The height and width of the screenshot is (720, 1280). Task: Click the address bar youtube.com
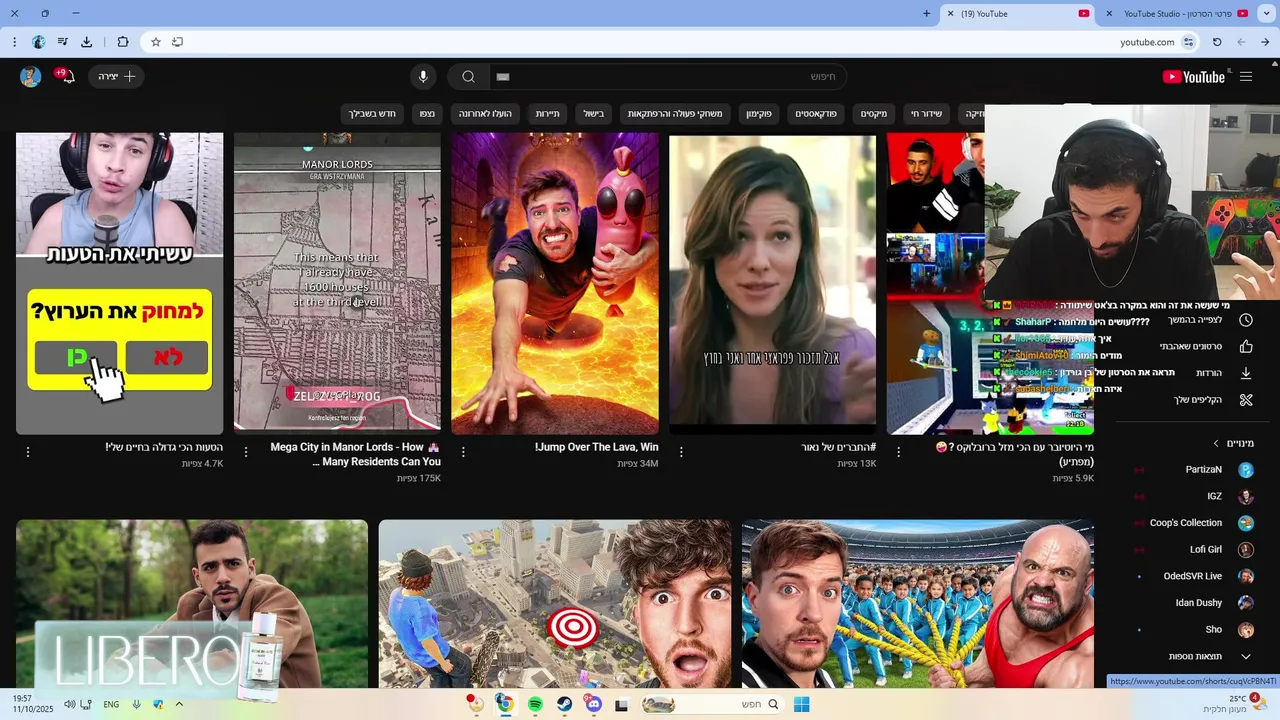coord(1147,42)
